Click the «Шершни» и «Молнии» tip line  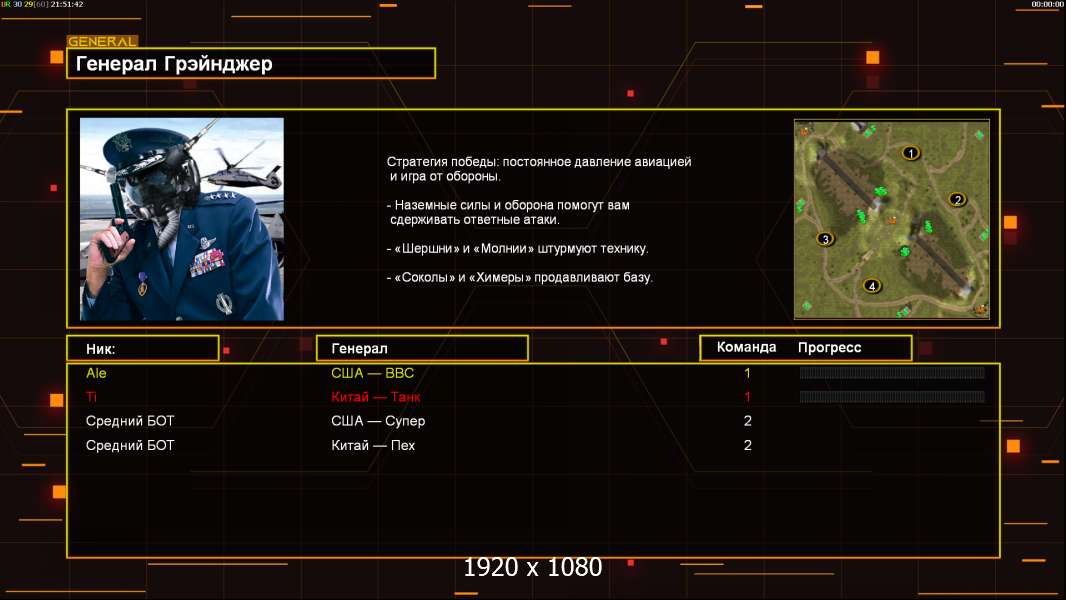pyautogui.click(x=517, y=248)
